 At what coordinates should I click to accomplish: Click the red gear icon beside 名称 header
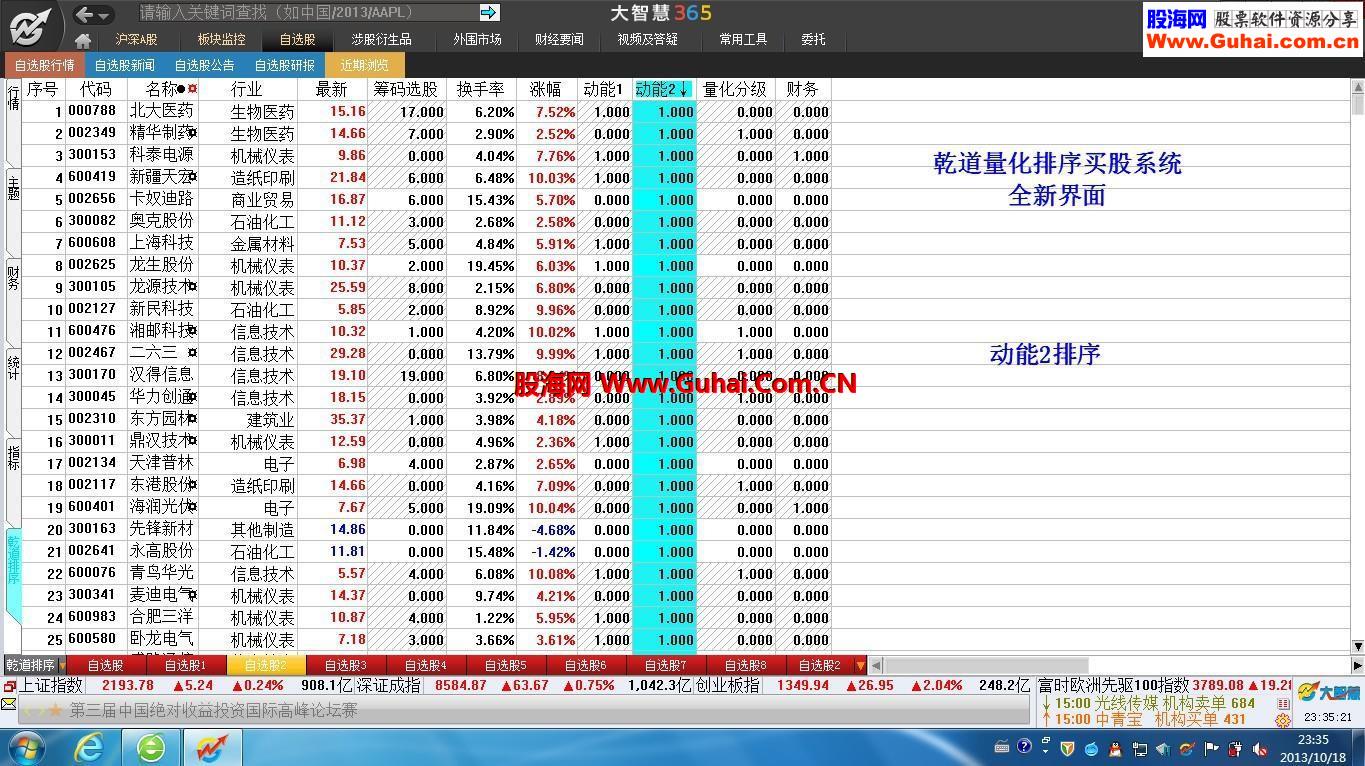[x=193, y=89]
